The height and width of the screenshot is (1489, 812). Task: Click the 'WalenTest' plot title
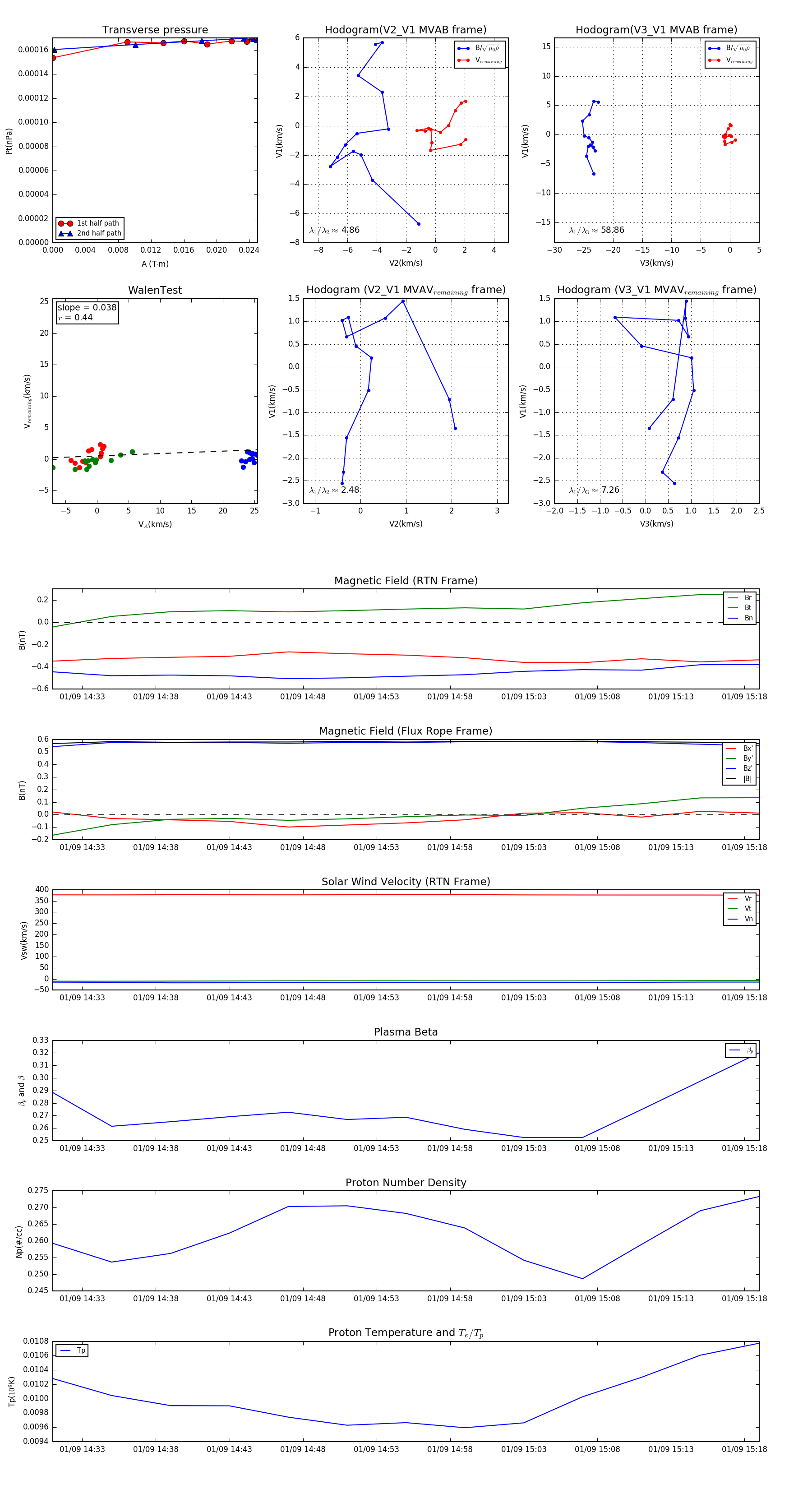(x=155, y=290)
